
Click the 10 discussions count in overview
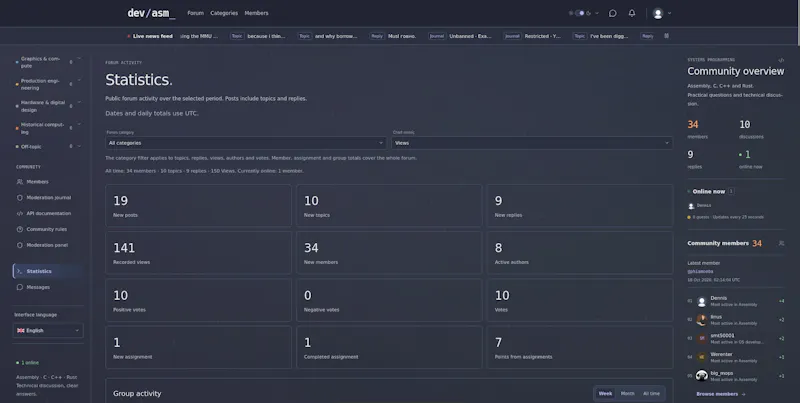coord(745,124)
